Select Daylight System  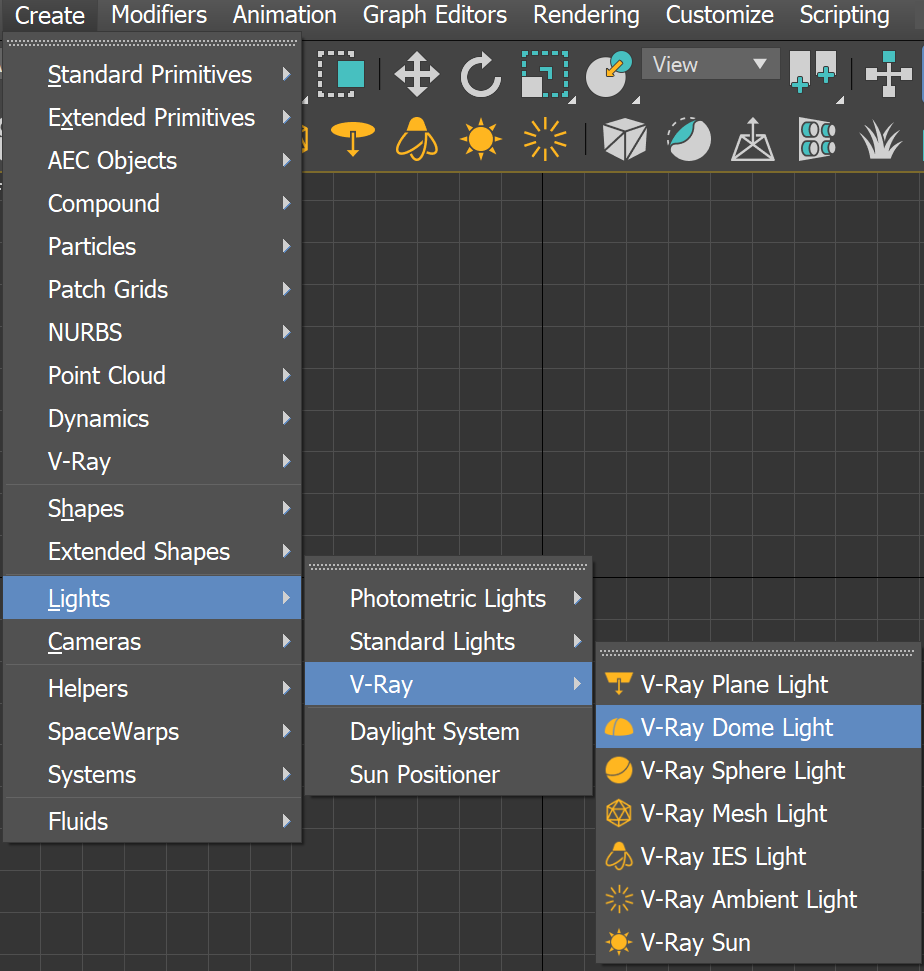[x=434, y=731]
